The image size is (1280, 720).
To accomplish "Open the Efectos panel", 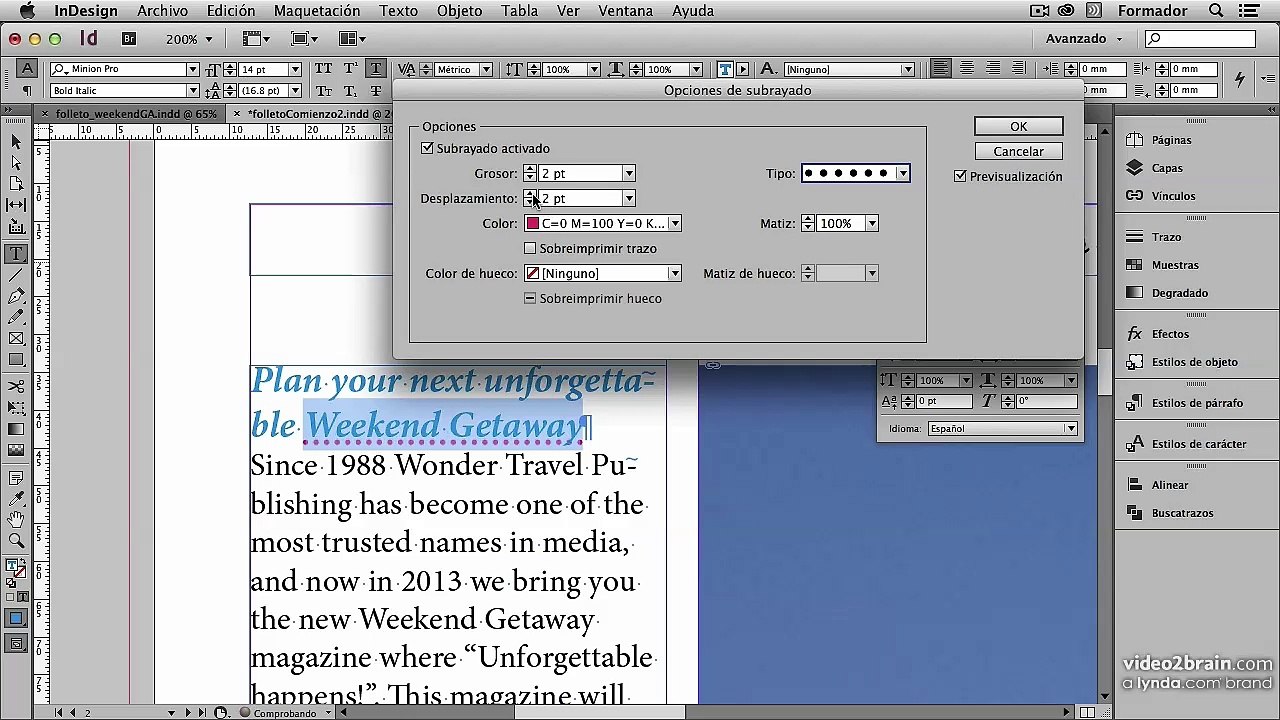I will point(1170,334).
